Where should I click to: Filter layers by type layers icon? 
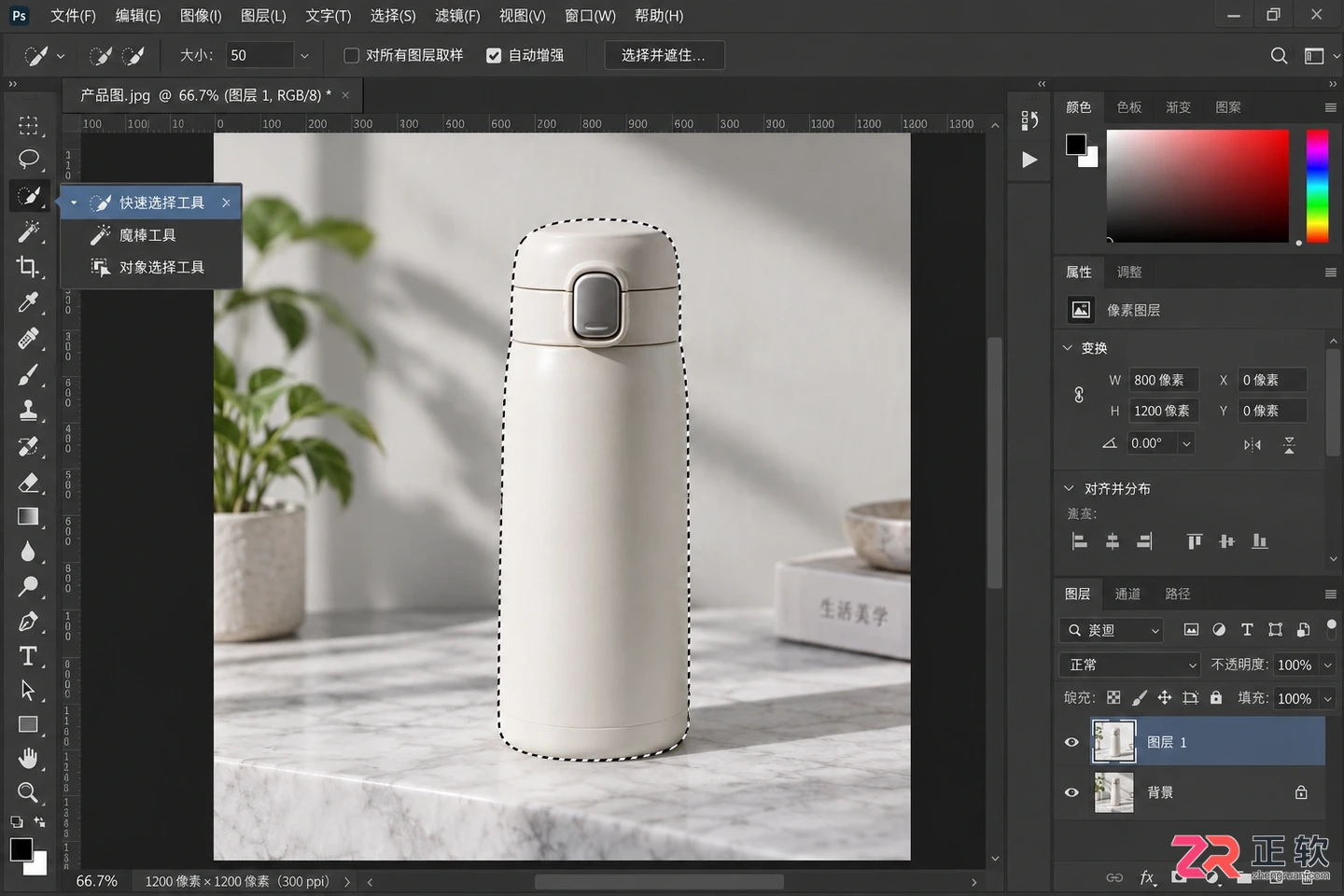(1247, 630)
